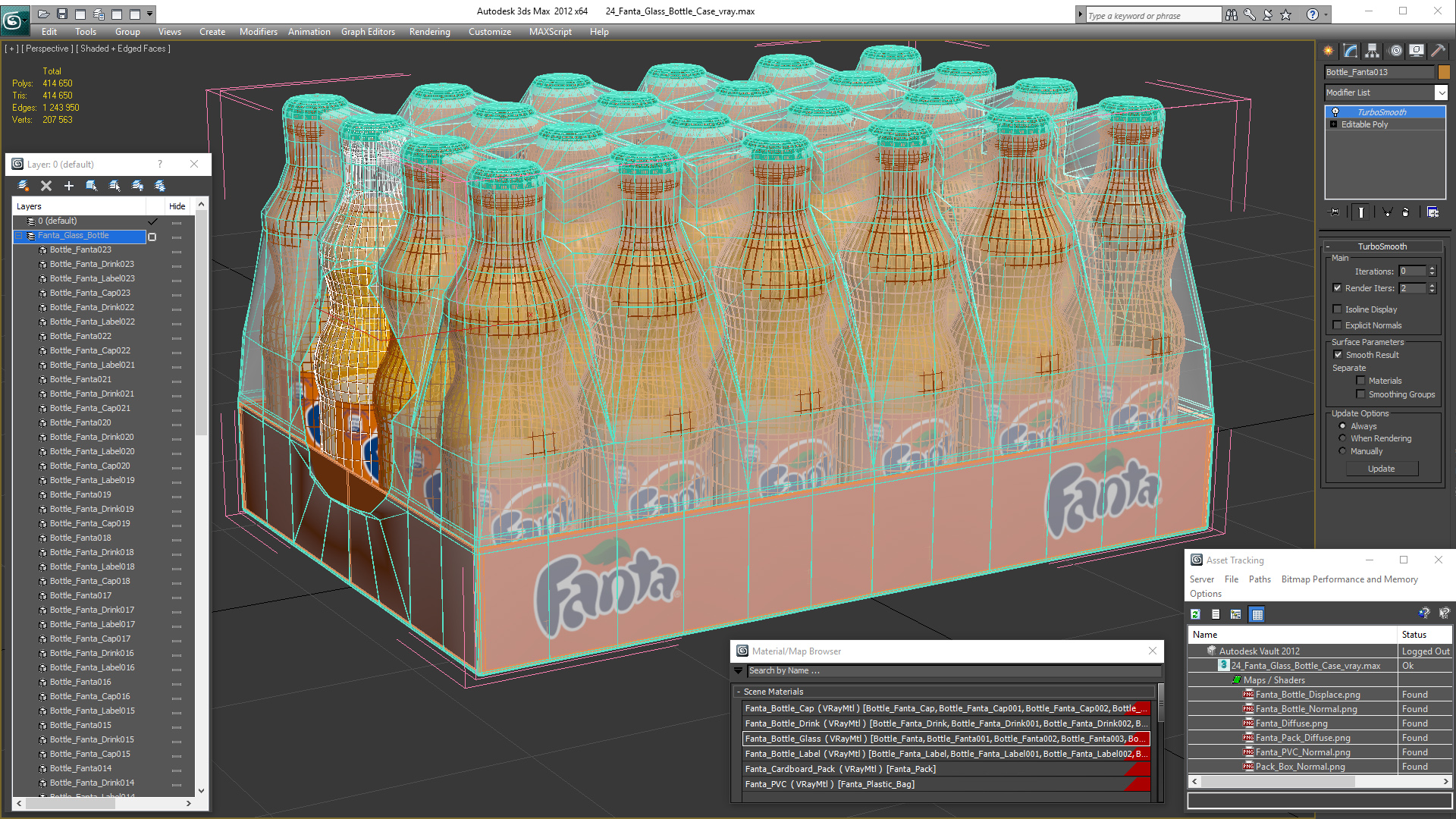Click Delete Layer X icon in Layer dialog

tap(46, 186)
